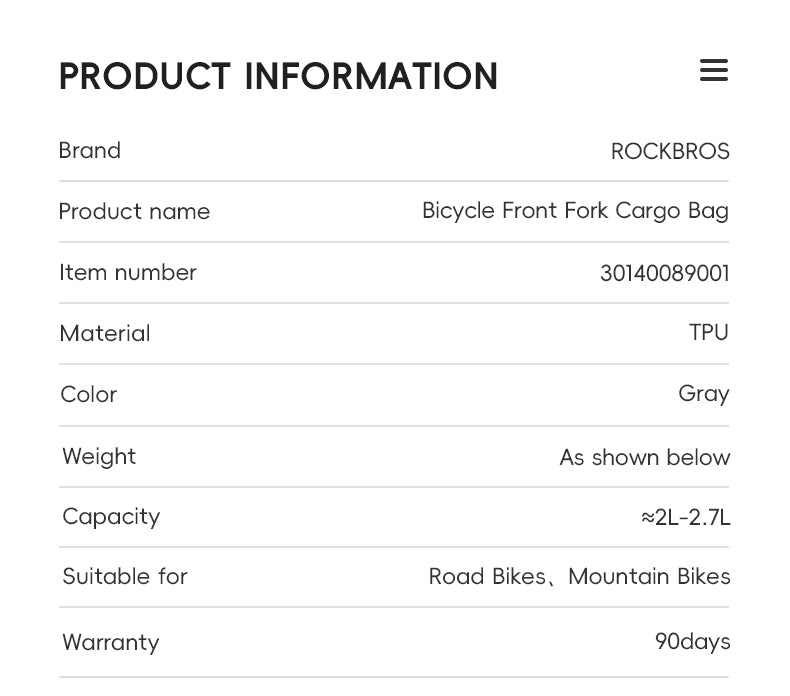
Task: Click item number 30140089001
Action: point(664,274)
